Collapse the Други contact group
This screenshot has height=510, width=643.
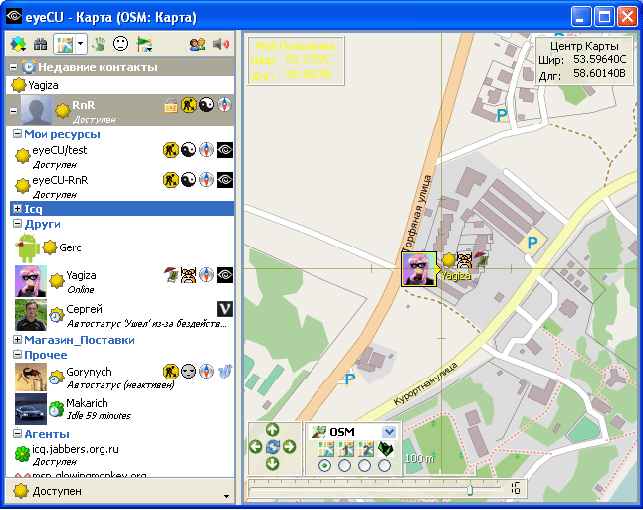17,224
